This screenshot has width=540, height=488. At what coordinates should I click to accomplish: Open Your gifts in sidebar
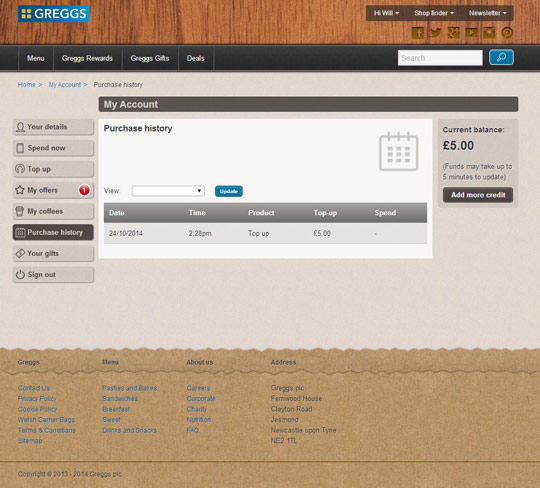(x=53, y=253)
